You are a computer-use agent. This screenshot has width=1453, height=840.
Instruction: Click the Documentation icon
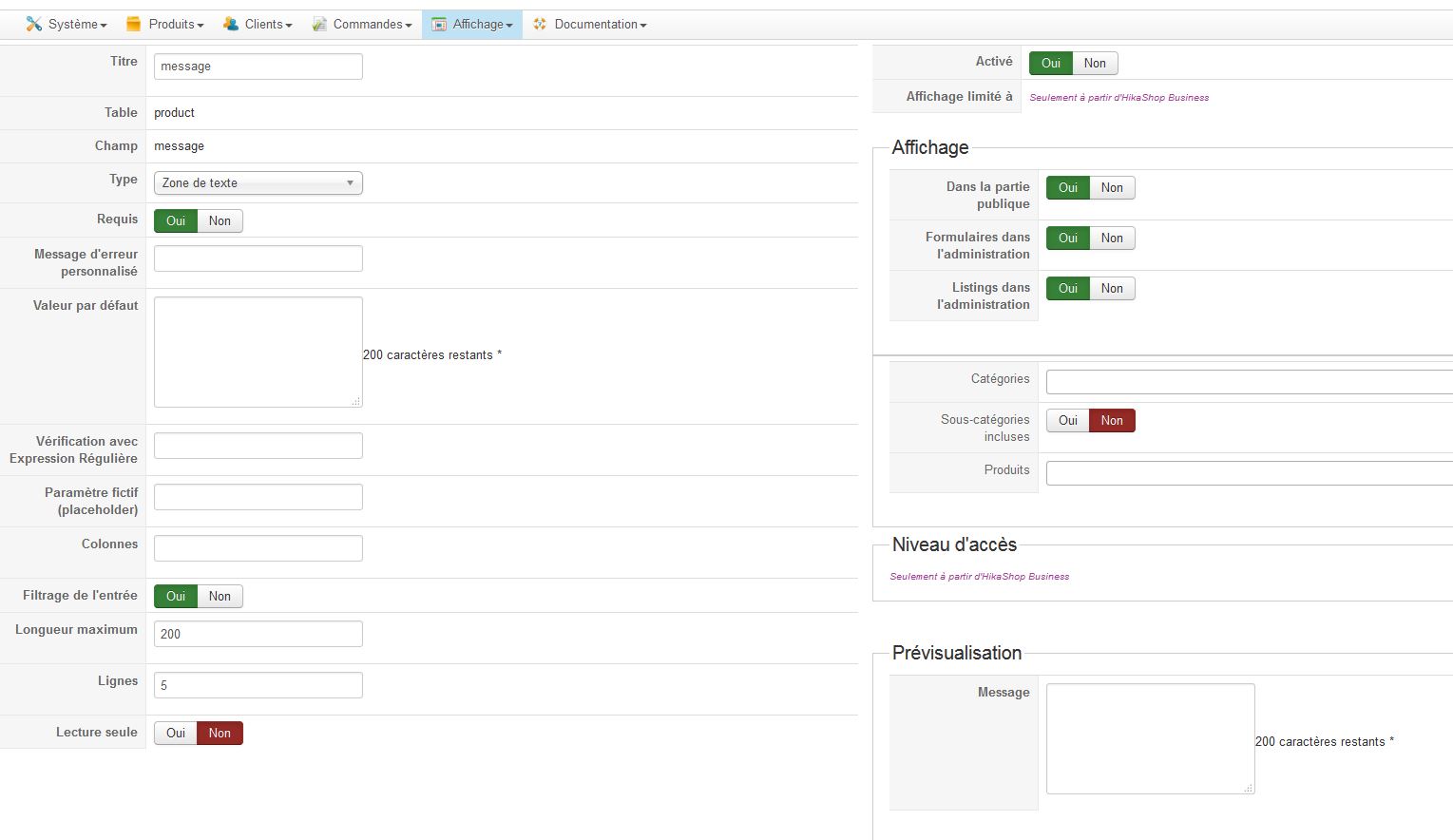click(540, 24)
